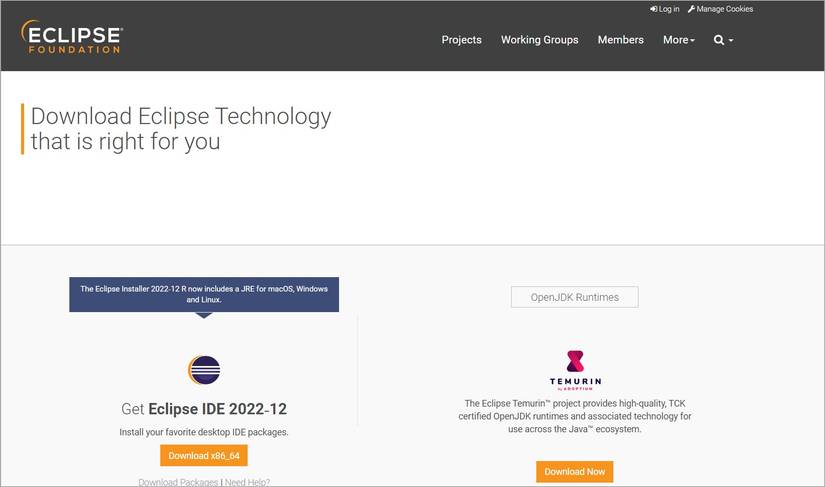Image resolution: width=825 pixels, height=487 pixels.
Task: Click the Eclipse IDE round logo
Action: click(204, 370)
